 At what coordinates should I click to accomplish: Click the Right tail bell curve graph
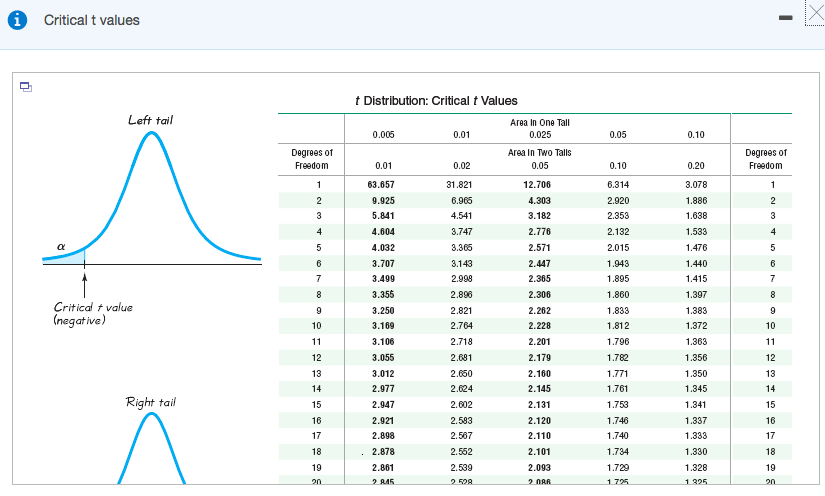[151, 450]
